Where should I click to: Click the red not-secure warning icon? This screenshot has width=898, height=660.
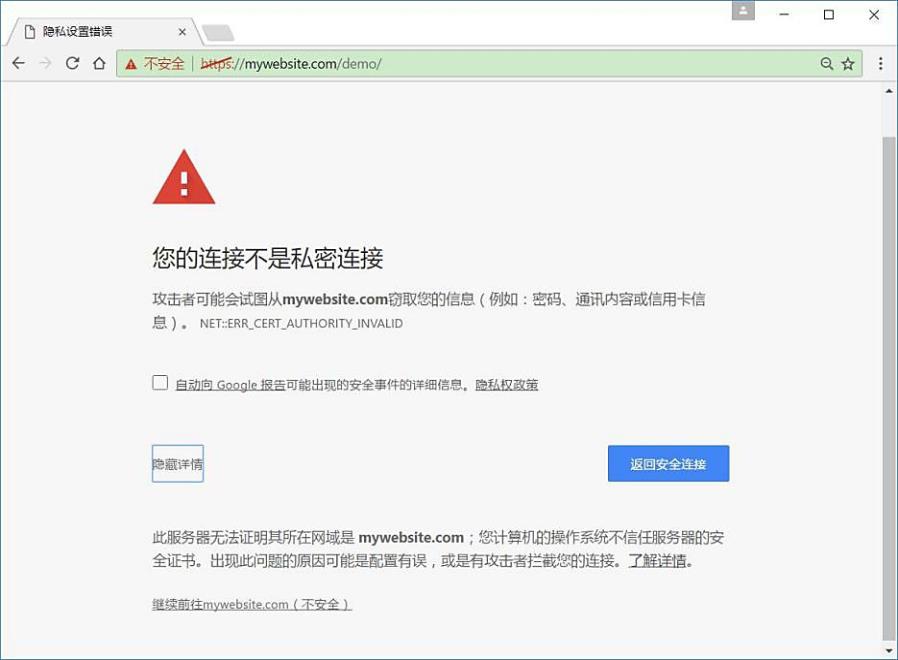[131, 64]
